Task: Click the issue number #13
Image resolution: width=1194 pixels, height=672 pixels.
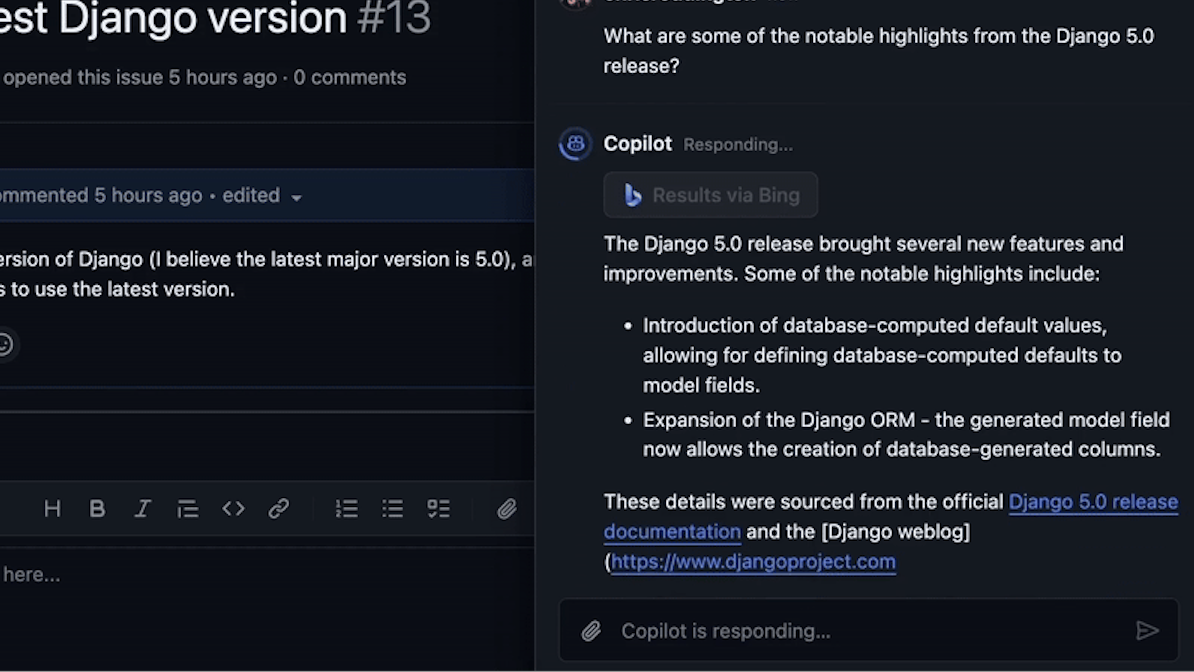Action: [394, 18]
